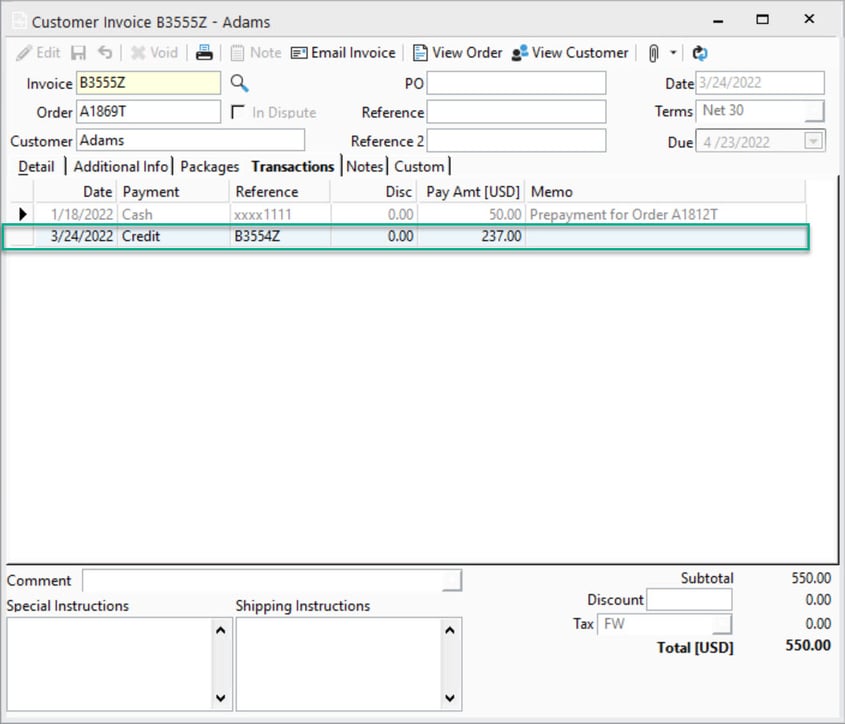Click View Order
Screen dimensions: 845x724
click(x=457, y=52)
